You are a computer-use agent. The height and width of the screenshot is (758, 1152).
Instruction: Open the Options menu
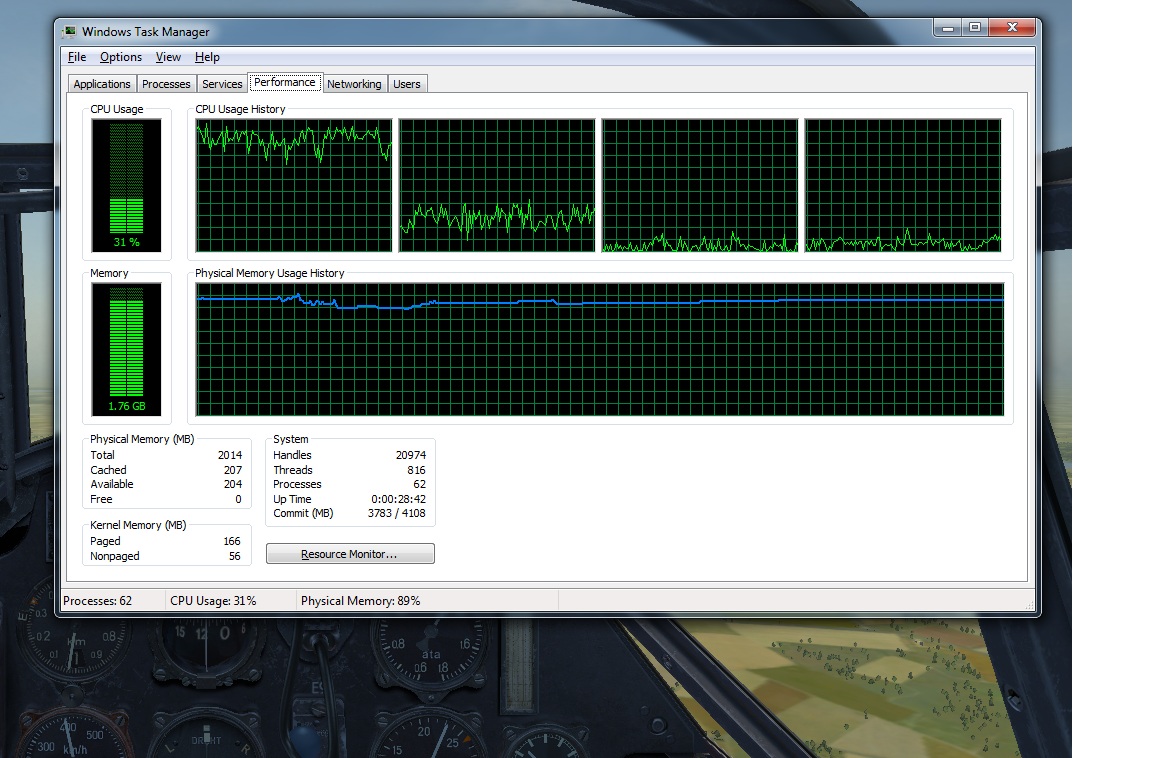tap(121, 57)
